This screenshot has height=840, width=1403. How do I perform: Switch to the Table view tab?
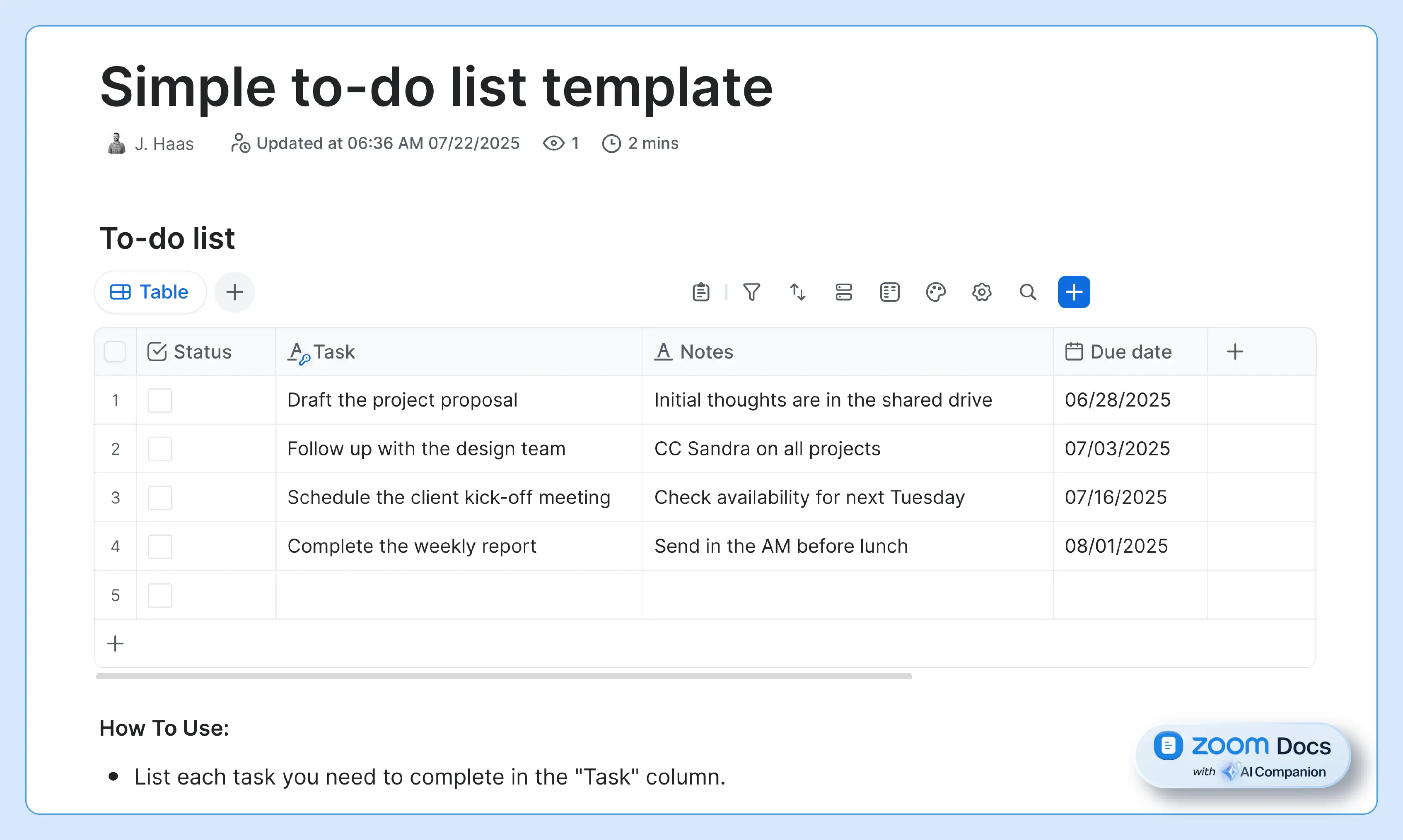click(150, 292)
